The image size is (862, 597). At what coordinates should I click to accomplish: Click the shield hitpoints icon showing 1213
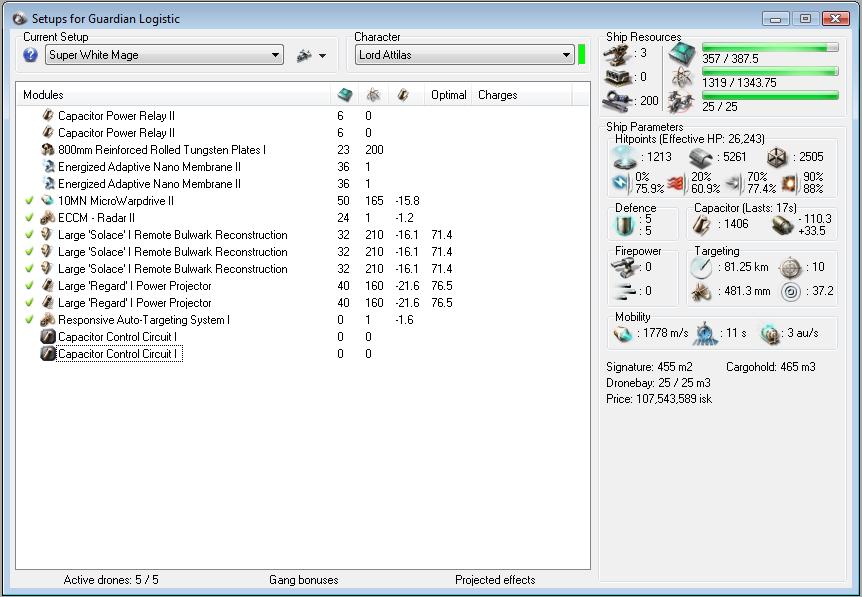pos(625,157)
